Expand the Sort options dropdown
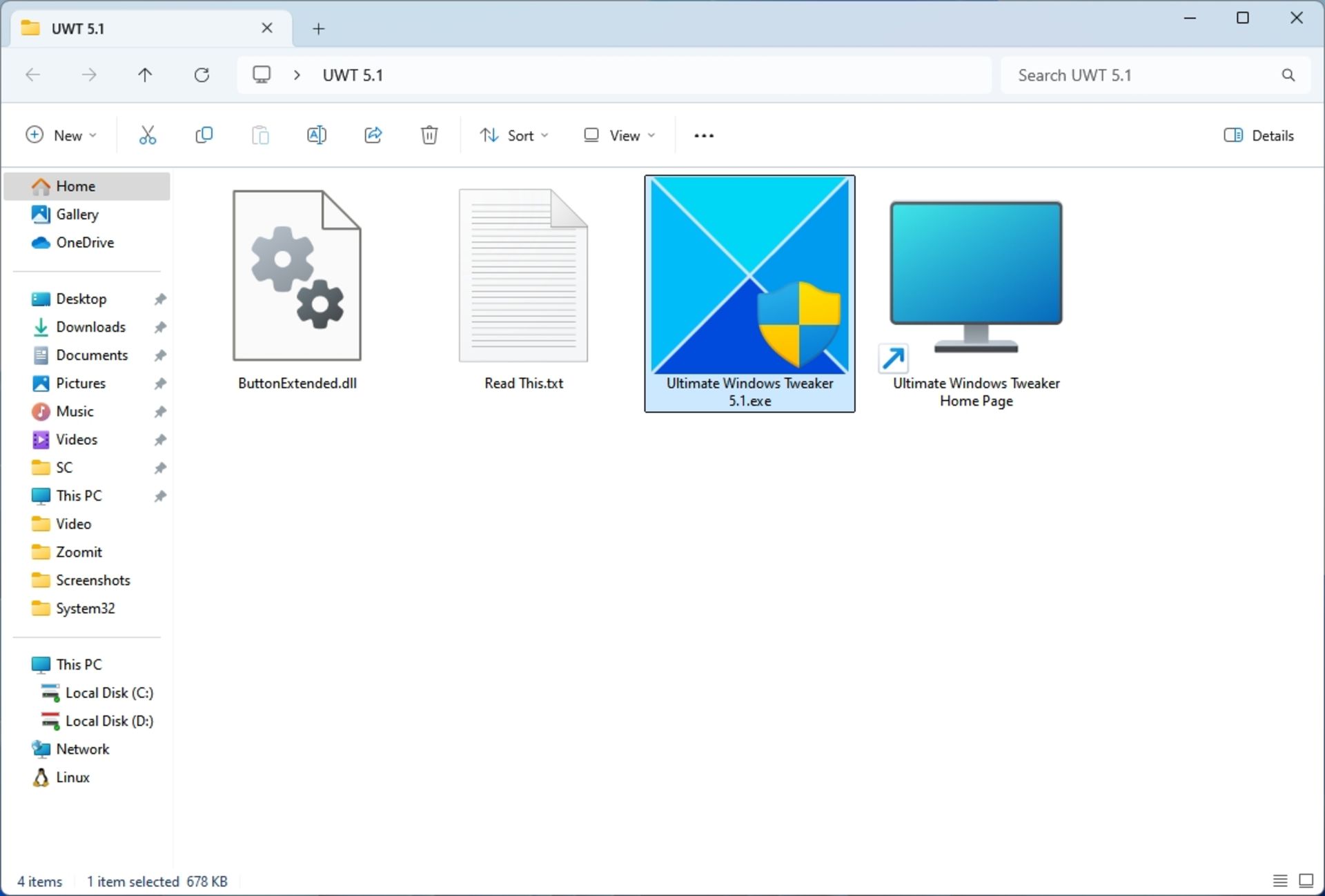 [514, 135]
